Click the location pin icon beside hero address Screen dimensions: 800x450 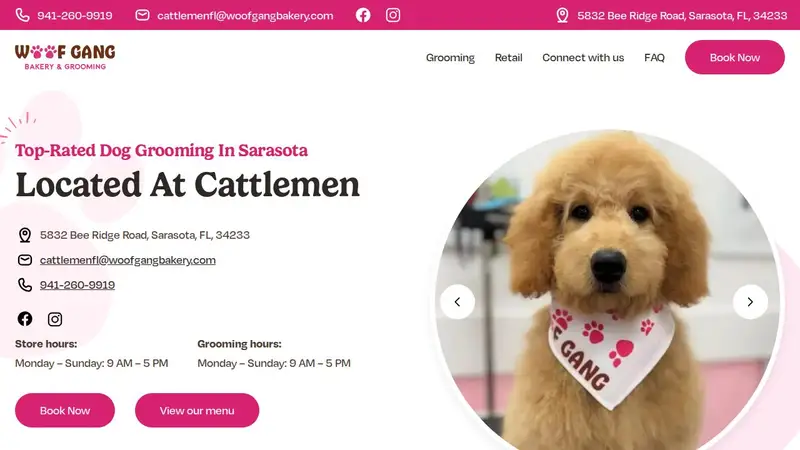[24, 235]
